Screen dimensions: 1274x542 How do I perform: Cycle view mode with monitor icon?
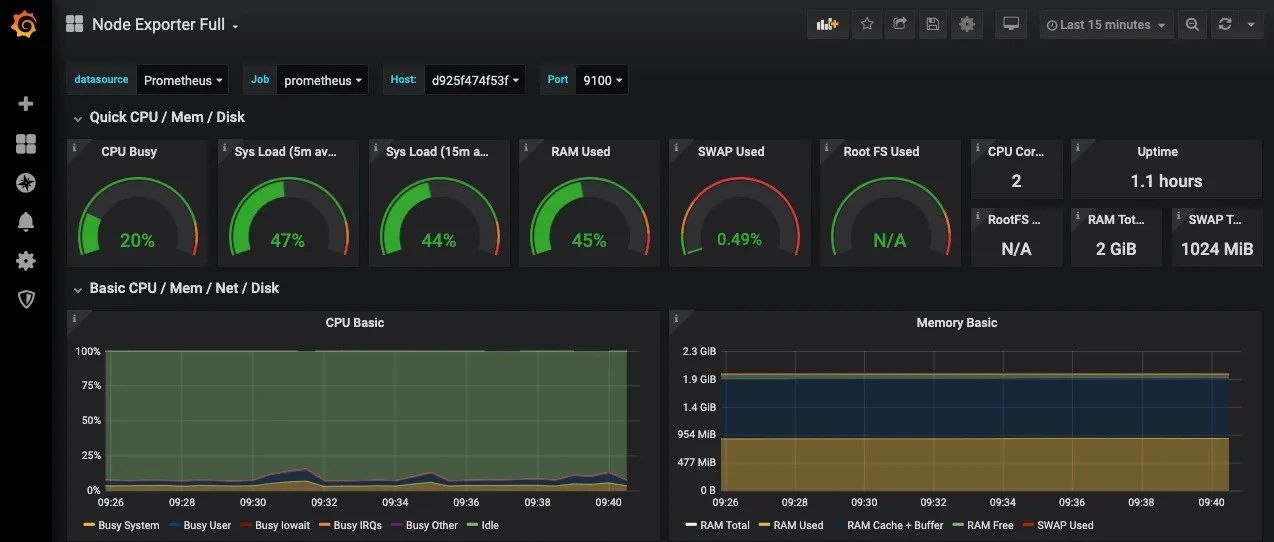(1011, 25)
